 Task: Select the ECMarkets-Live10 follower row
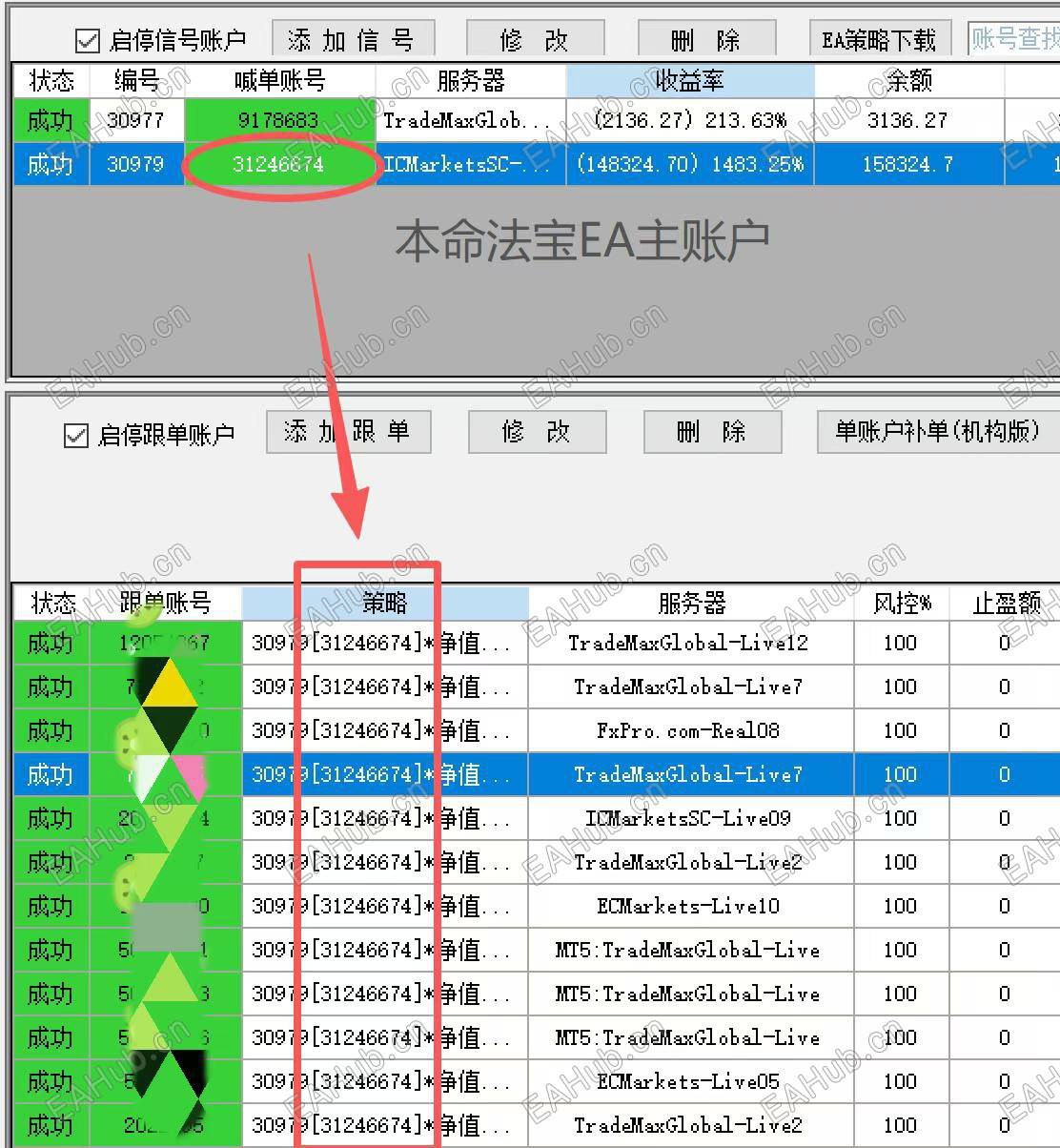coord(688,906)
